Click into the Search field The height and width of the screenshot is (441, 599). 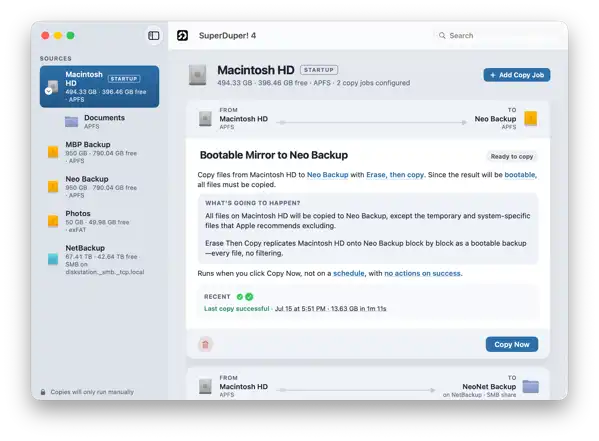coord(497,36)
